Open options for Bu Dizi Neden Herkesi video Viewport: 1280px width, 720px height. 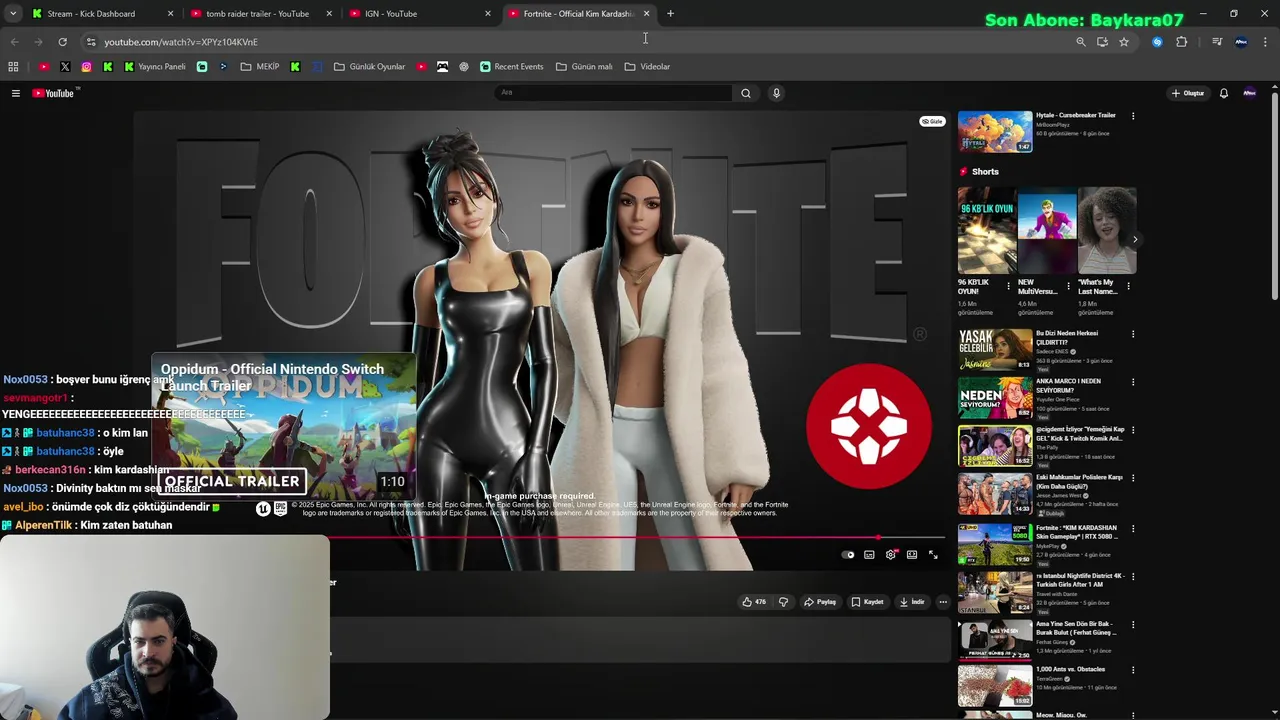[1133, 334]
